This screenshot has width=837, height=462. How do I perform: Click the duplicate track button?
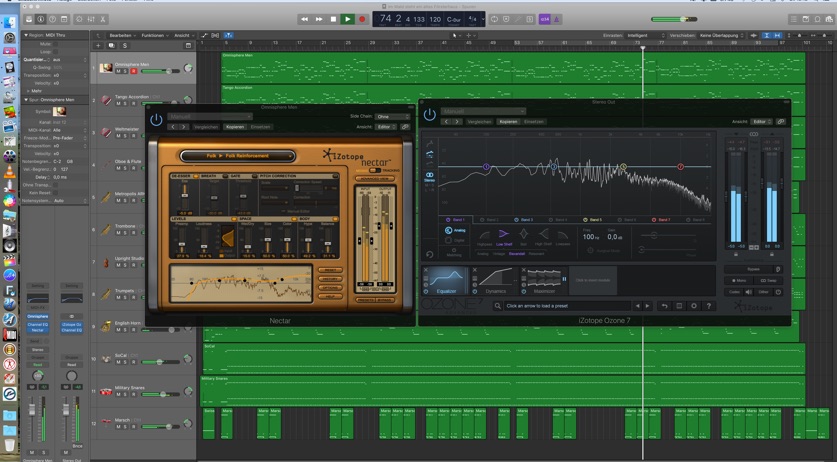111,46
